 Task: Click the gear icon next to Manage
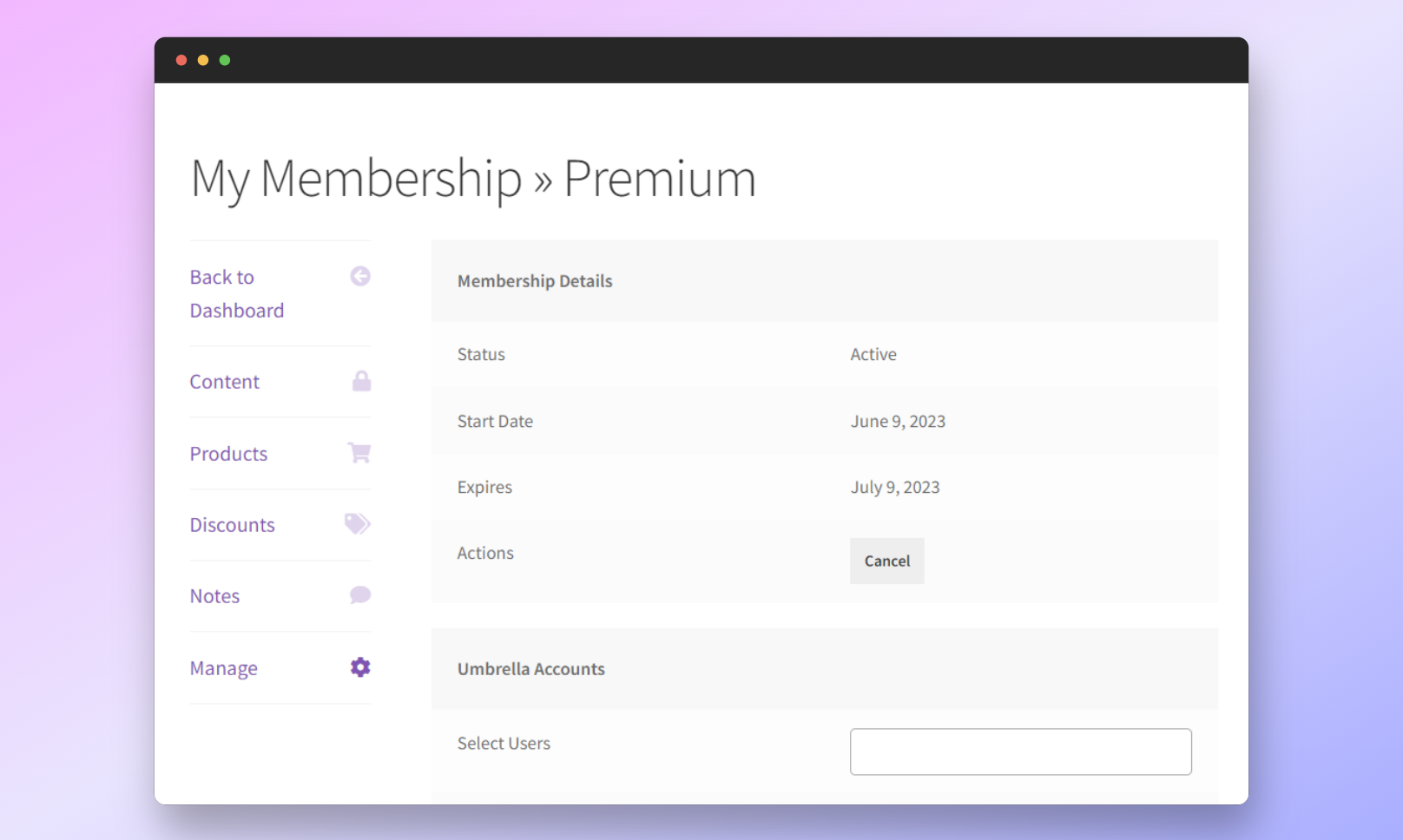point(360,666)
